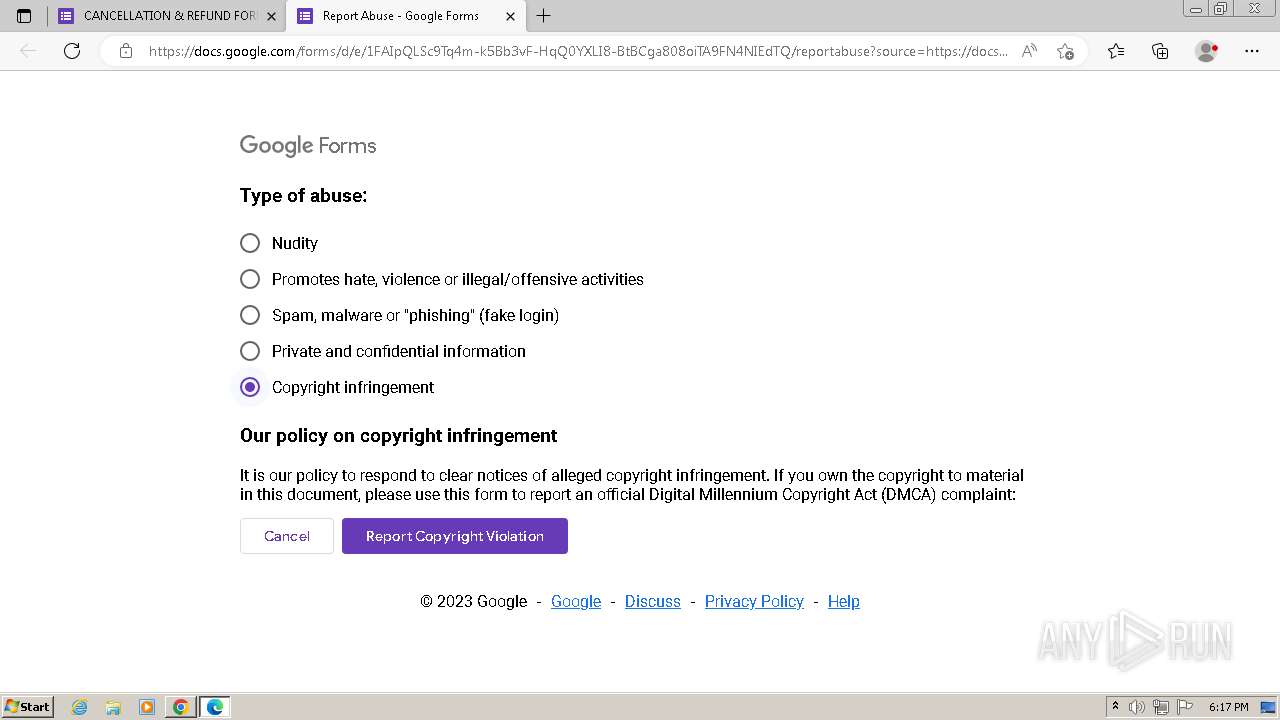Close the Report Abuse tab
Viewport: 1280px width, 720px height.
point(510,16)
